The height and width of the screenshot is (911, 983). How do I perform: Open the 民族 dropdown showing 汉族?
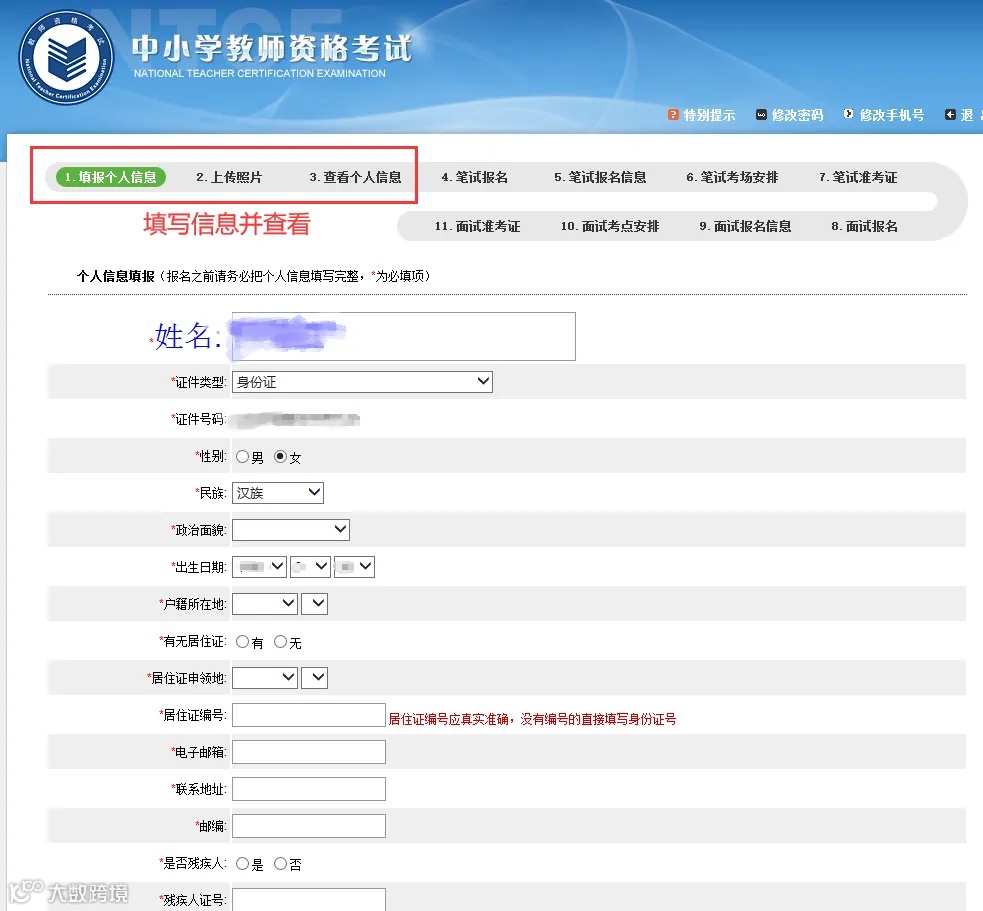pyautogui.click(x=277, y=492)
